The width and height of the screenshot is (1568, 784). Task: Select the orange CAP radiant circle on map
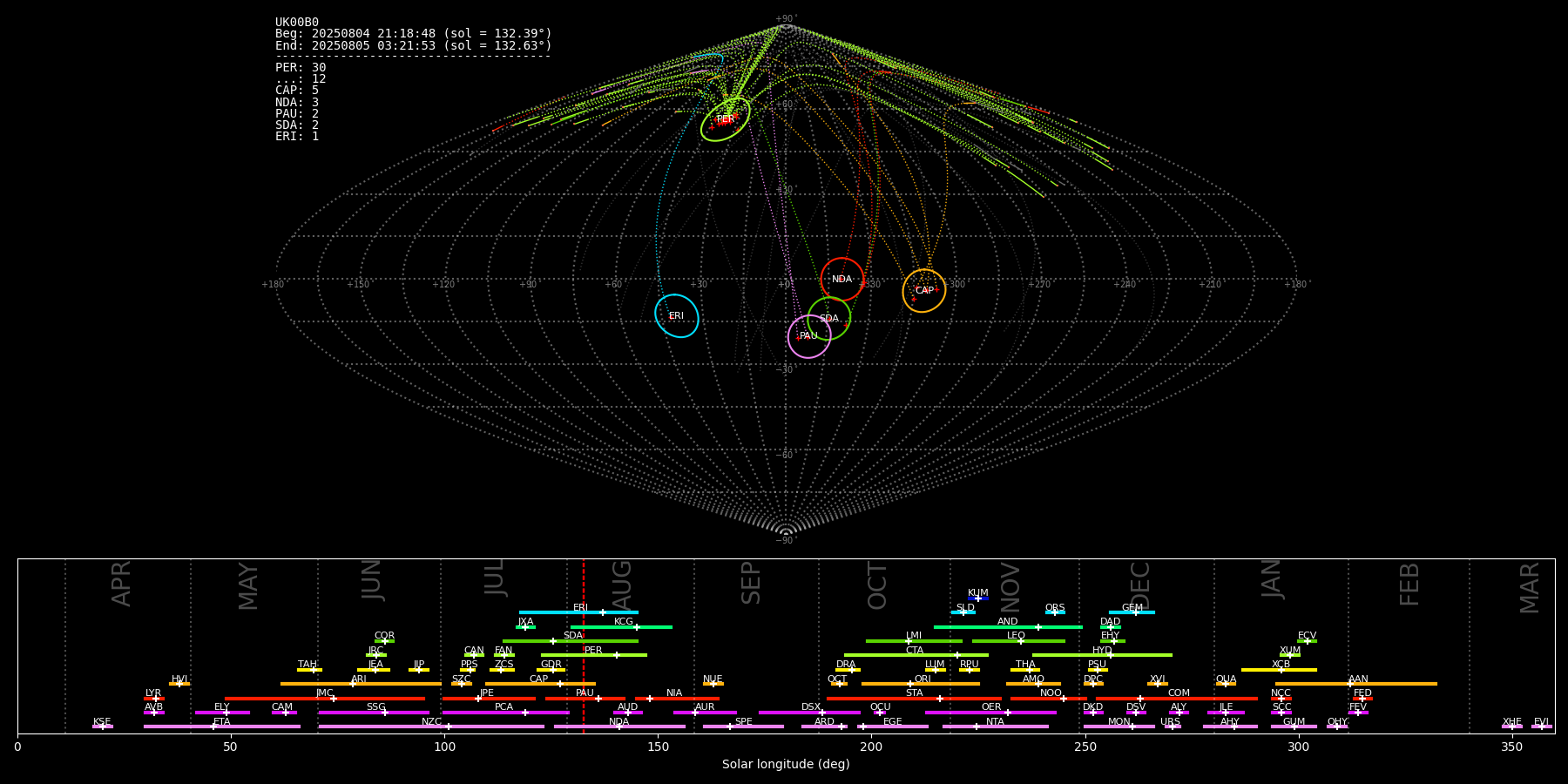[x=924, y=291]
